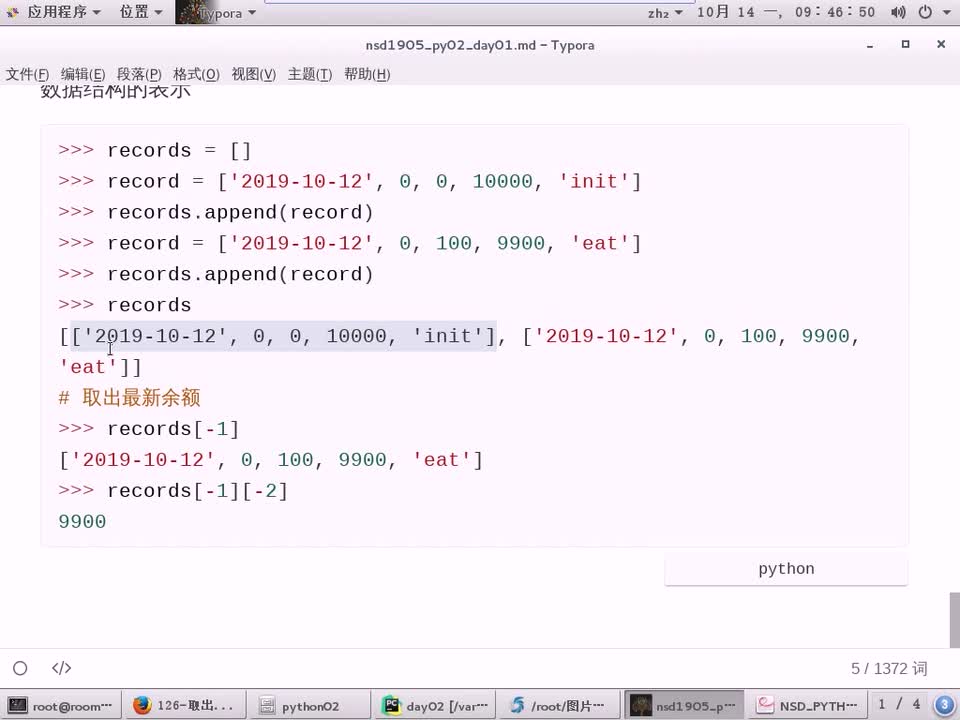Open the 应用程序 applications menu
Screen dimensions: 960x720
pos(53,12)
